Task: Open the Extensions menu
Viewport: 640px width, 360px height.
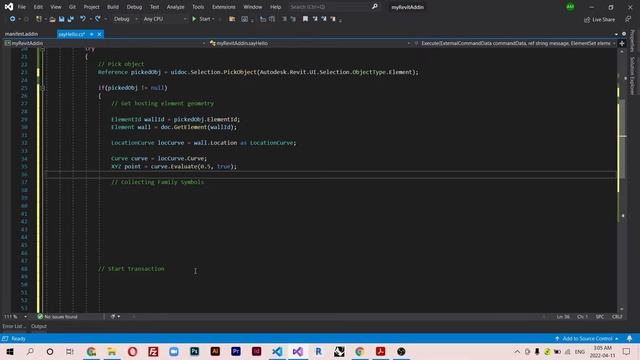Action: pyautogui.click(x=224, y=7)
